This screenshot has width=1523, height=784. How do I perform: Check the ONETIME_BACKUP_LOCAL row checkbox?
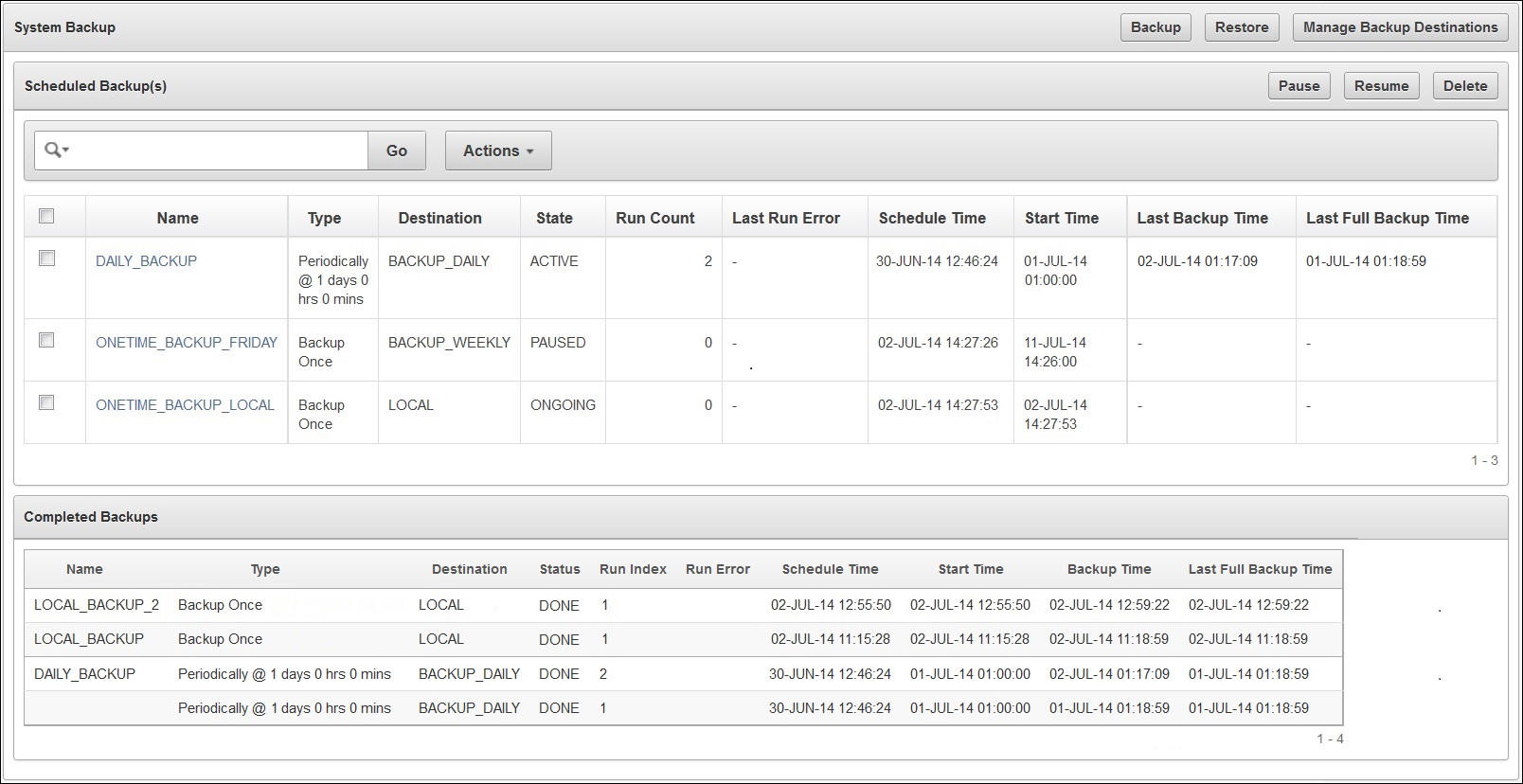(46, 402)
